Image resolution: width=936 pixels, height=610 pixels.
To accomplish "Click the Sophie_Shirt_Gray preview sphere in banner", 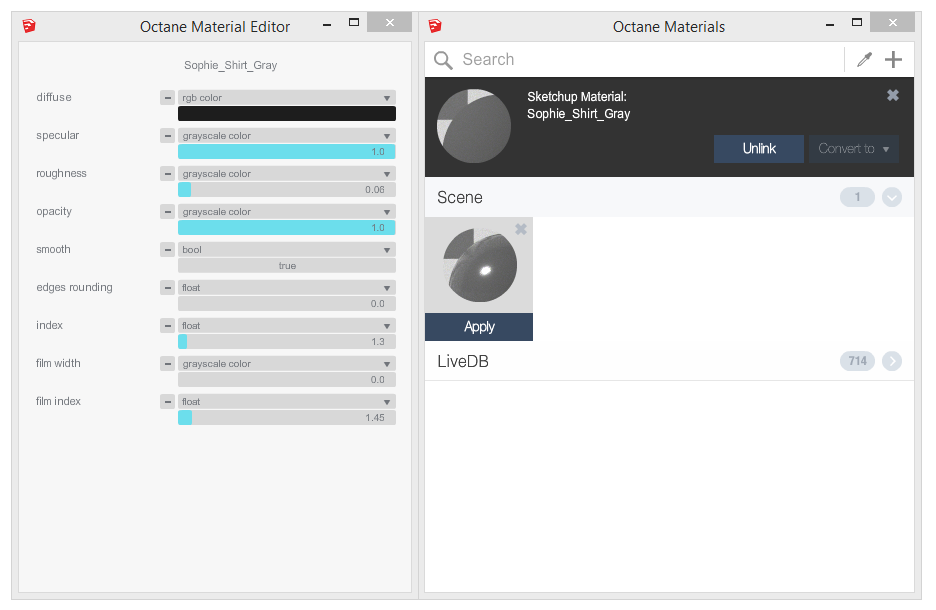I will tap(474, 126).
